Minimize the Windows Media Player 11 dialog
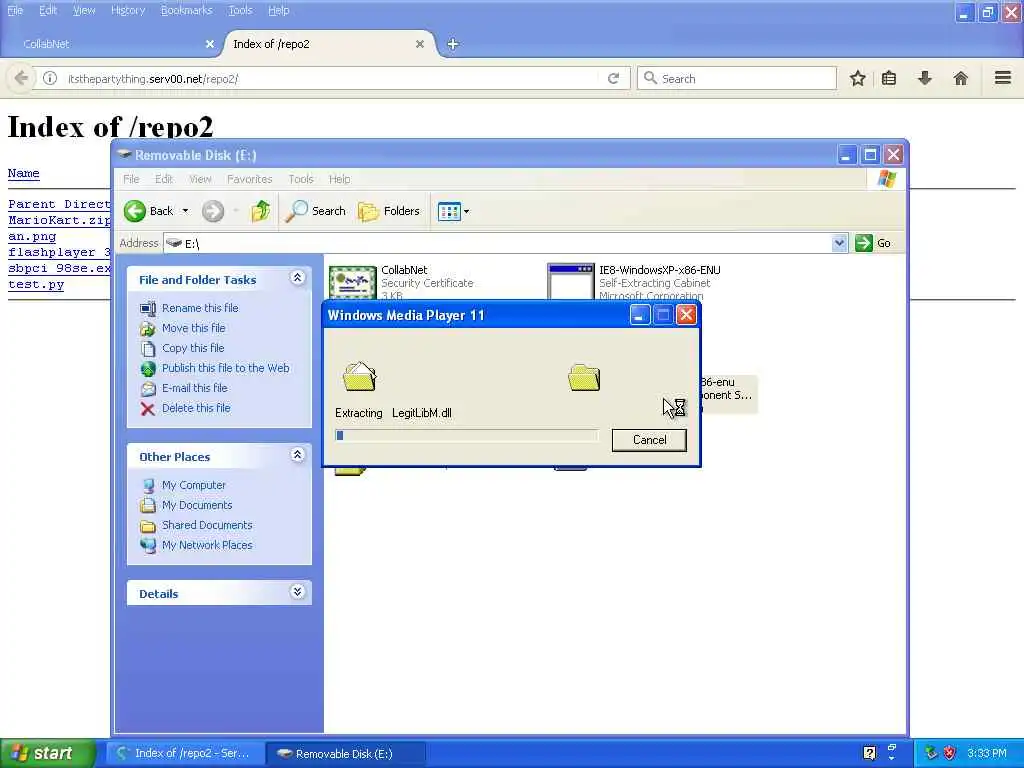This screenshot has width=1024, height=768. tap(639, 315)
